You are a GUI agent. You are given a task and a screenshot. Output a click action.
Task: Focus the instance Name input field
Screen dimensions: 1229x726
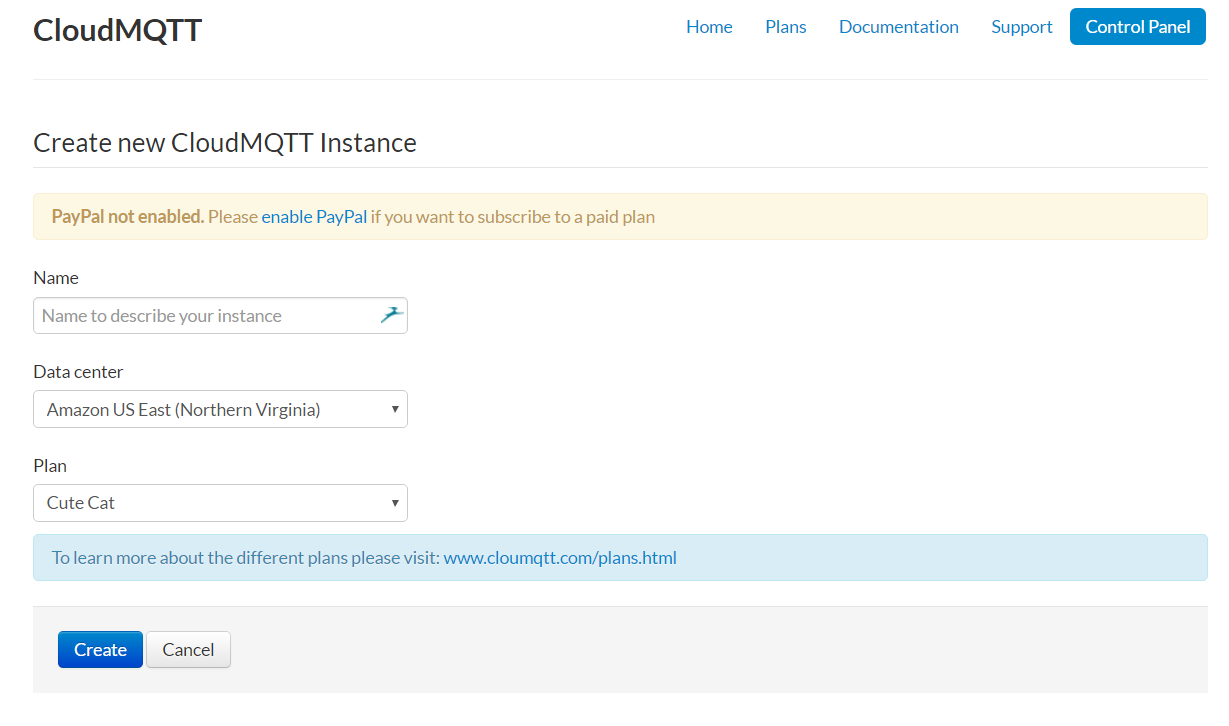220,315
